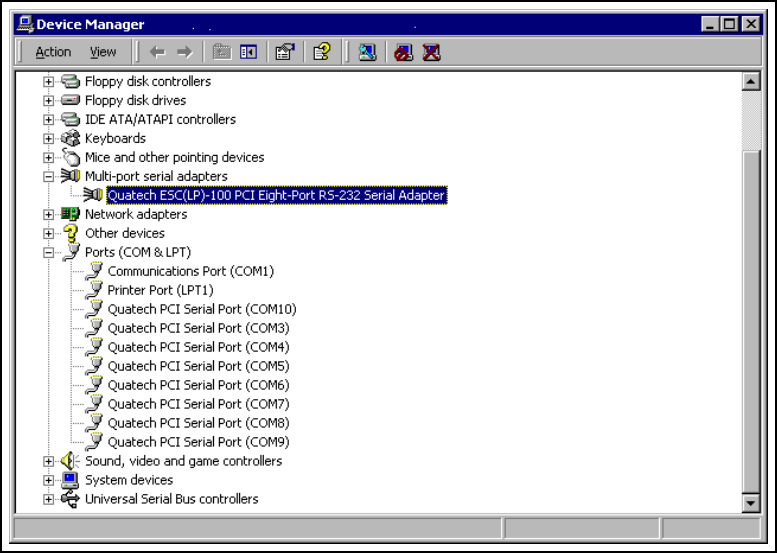This screenshot has width=777, height=553.
Task: Click the Network adapters label
Action: (136, 214)
